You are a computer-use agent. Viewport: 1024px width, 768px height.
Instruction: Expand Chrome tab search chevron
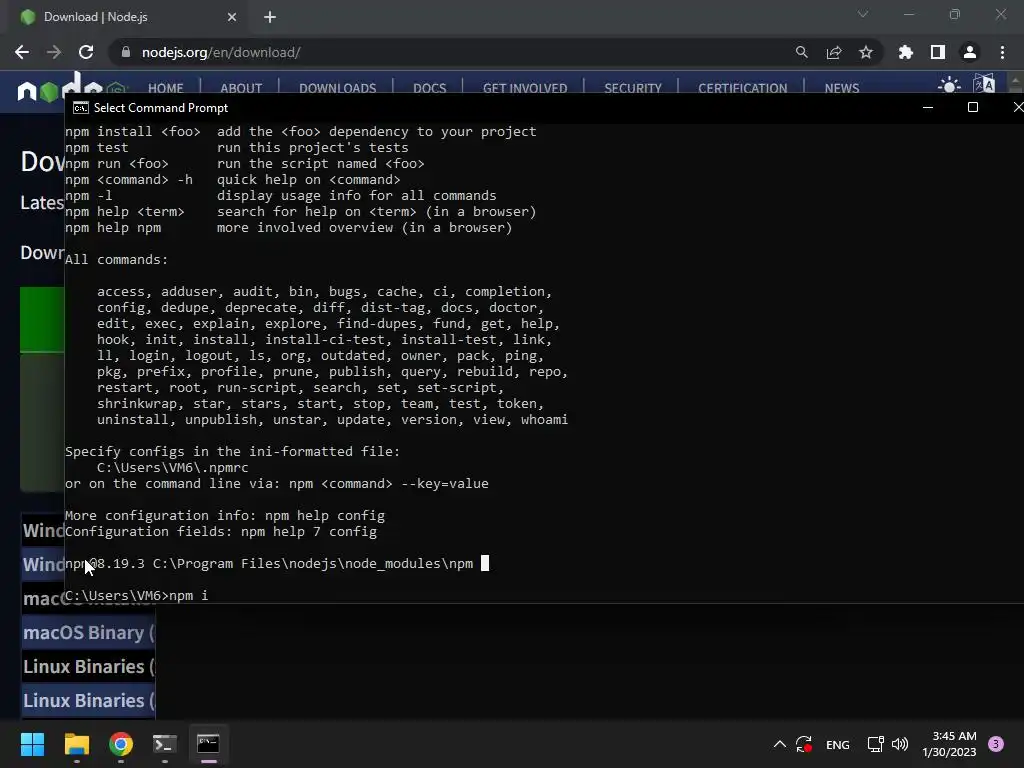point(863,14)
